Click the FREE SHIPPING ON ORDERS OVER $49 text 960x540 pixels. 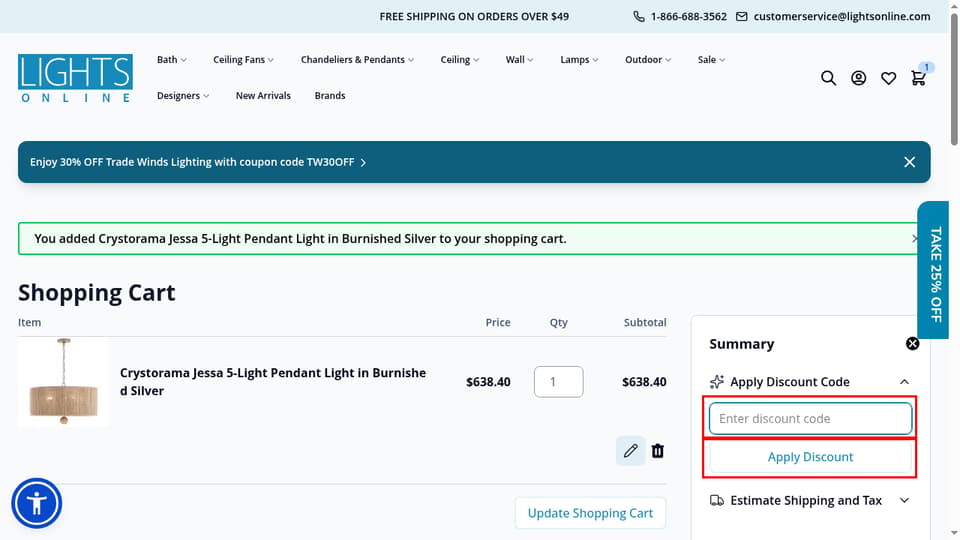[x=474, y=17]
